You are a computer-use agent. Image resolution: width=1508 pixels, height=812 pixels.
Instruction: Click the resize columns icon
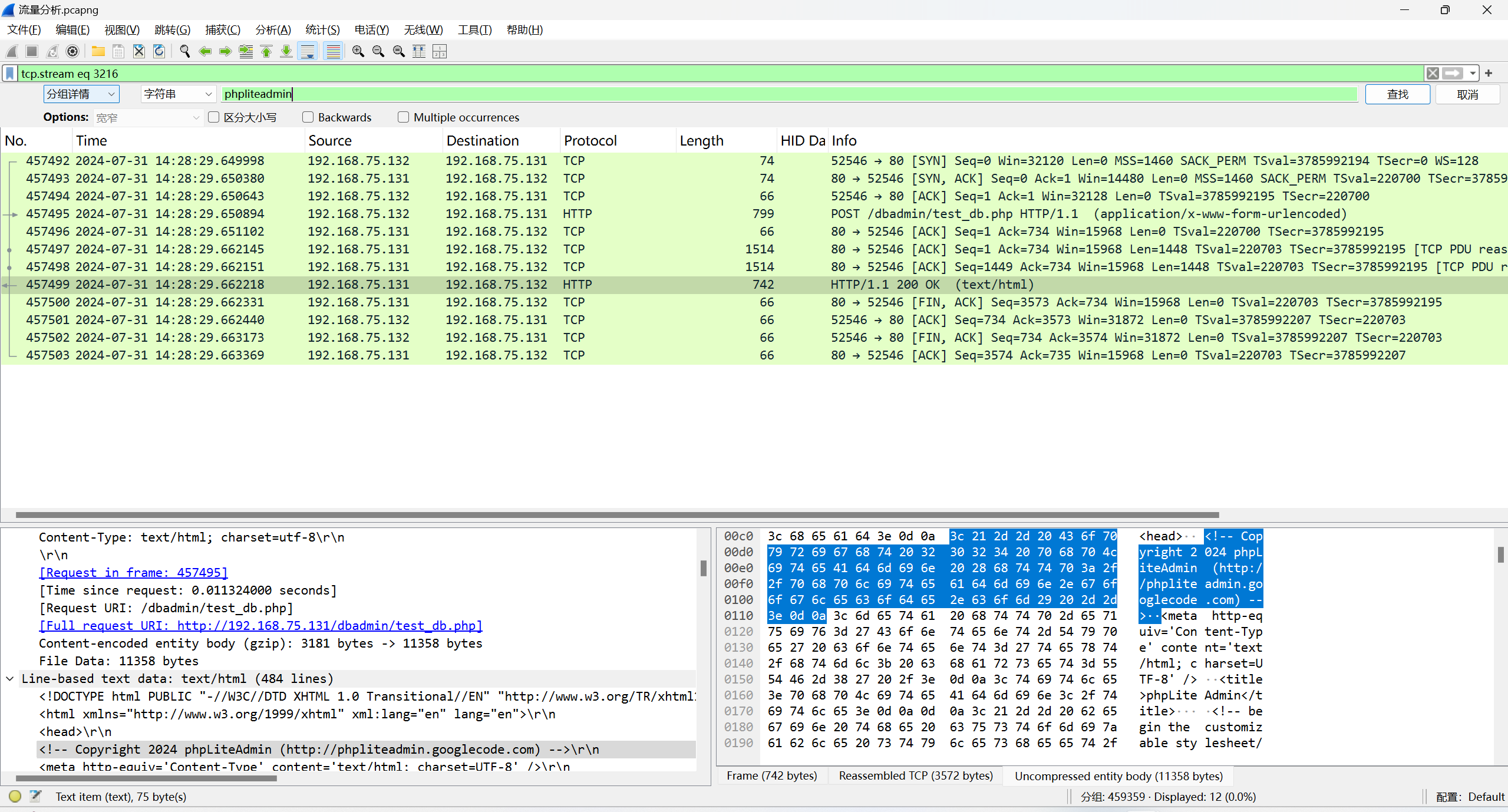point(419,51)
